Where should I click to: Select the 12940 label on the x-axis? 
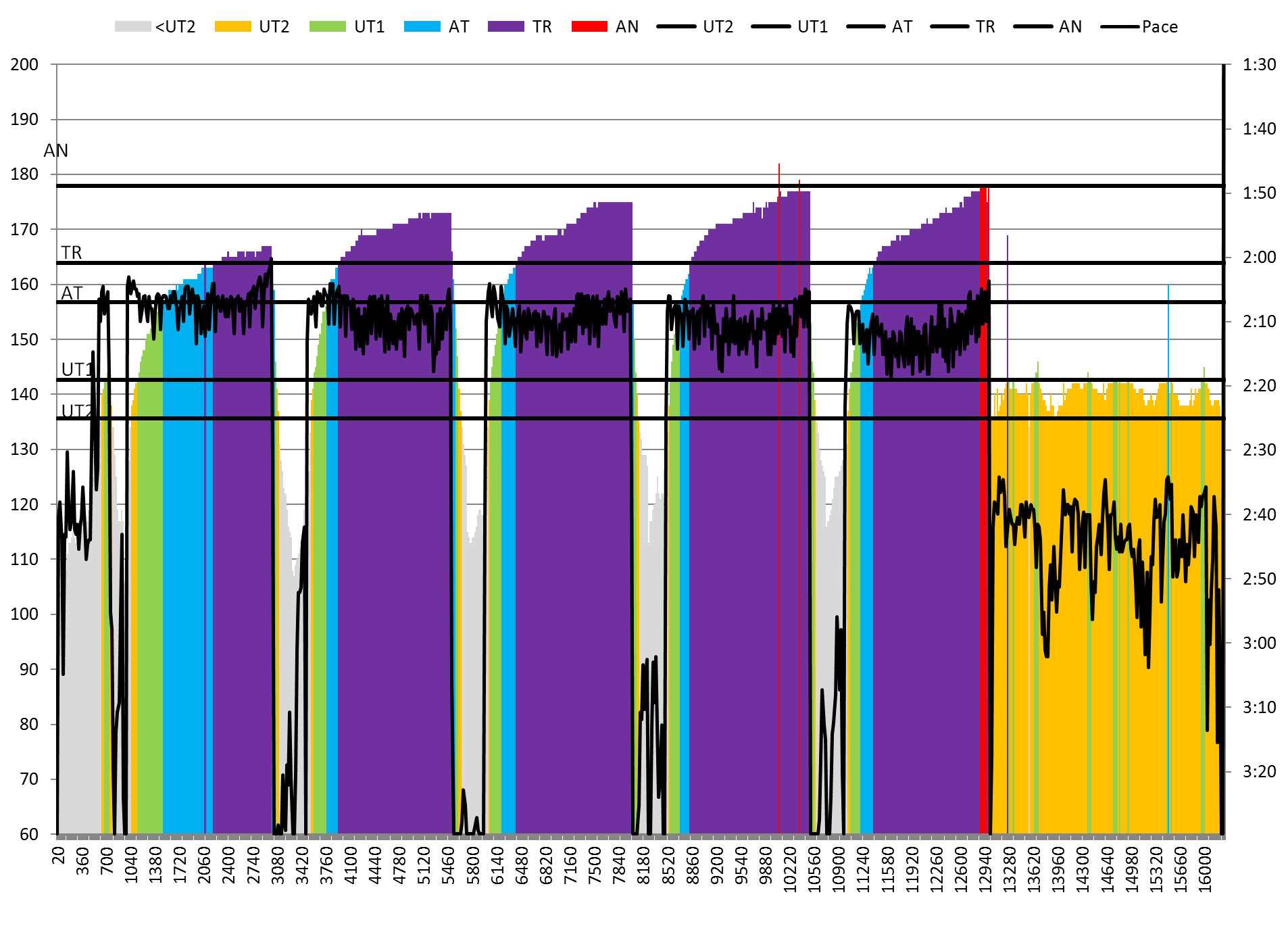[x=985, y=869]
